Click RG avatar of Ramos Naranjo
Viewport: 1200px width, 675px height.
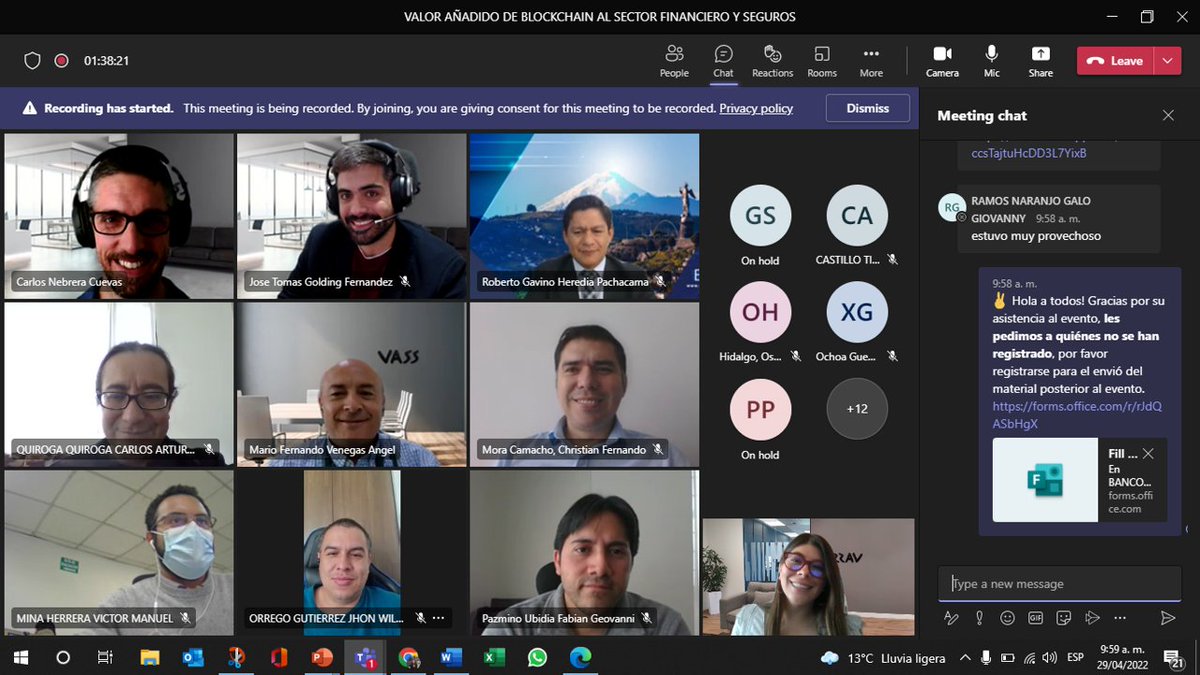(951, 207)
